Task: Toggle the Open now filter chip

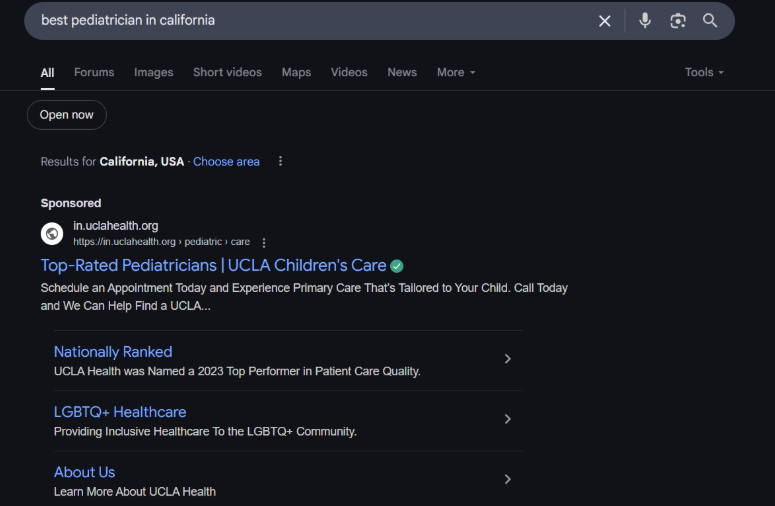Action: (67, 115)
